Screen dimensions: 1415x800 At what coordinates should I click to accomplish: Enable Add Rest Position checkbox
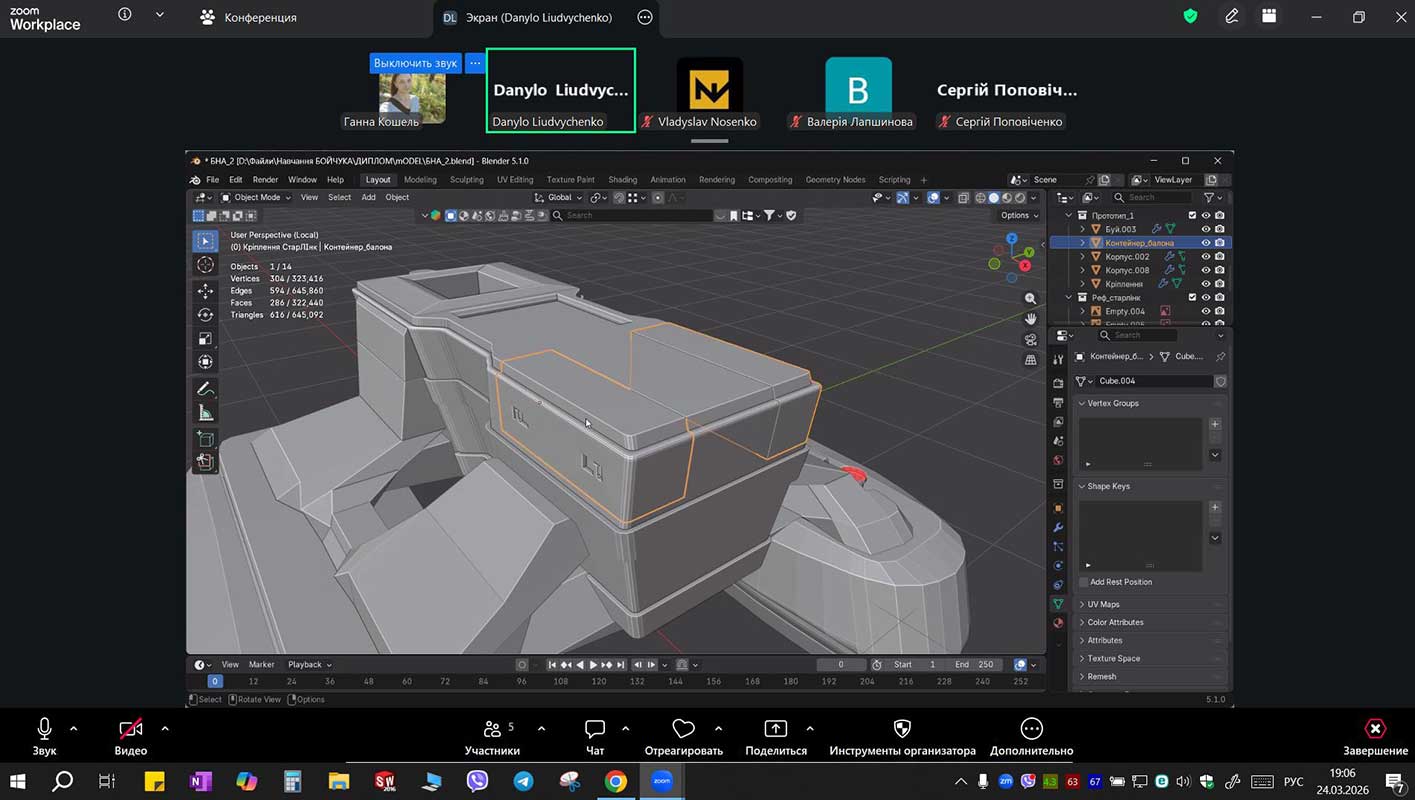click(x=1084, y=582)
